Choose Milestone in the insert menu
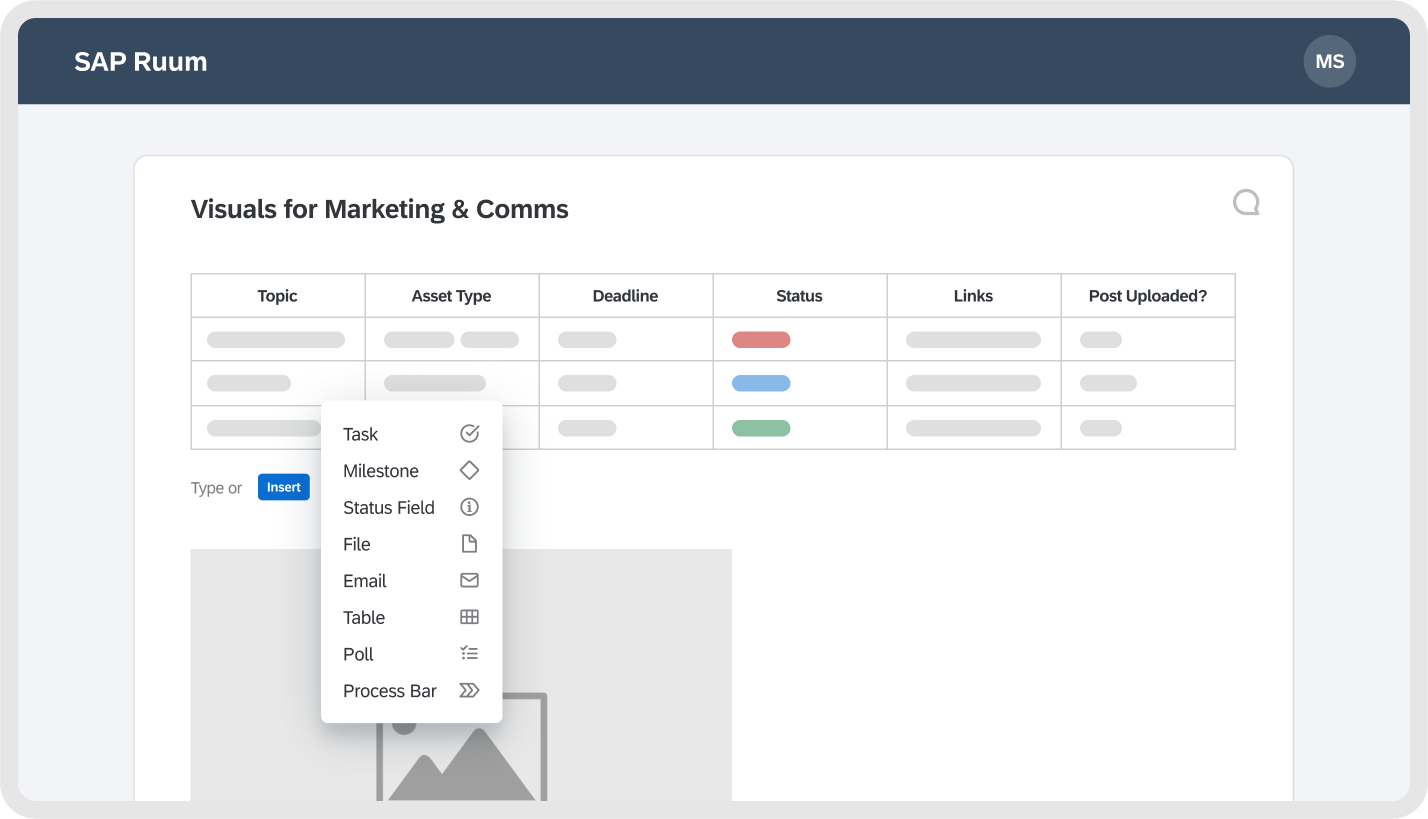Image resolution: width=1428 pixels, height=819 pixels. pyautogui.click(x=381, y=471)
